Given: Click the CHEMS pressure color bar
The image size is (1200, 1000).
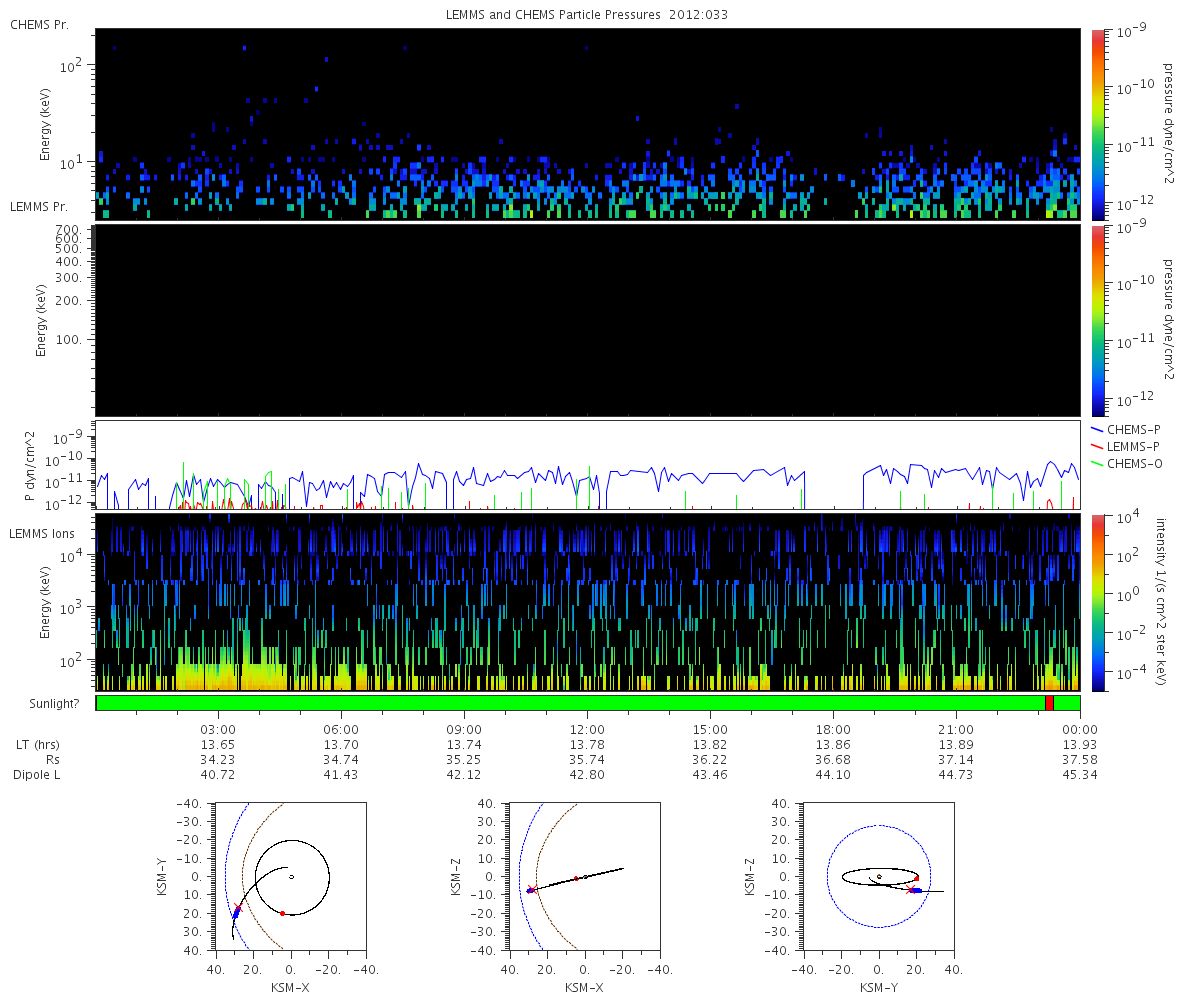Looking at the screenshot, I should [1097, 124].
